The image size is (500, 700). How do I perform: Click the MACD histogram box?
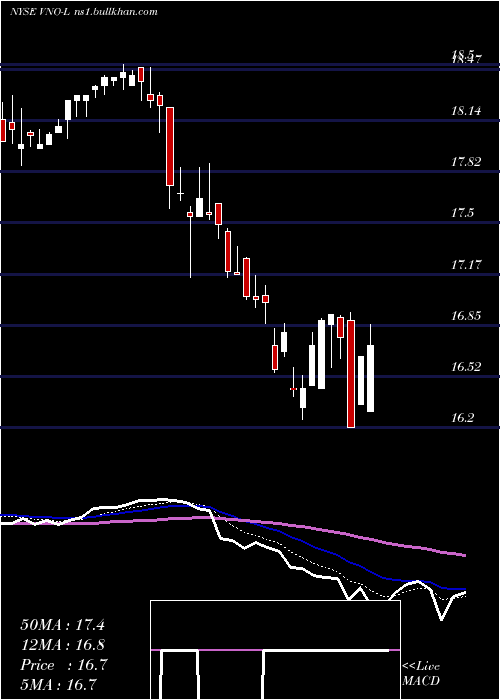[x=275, y=650]
